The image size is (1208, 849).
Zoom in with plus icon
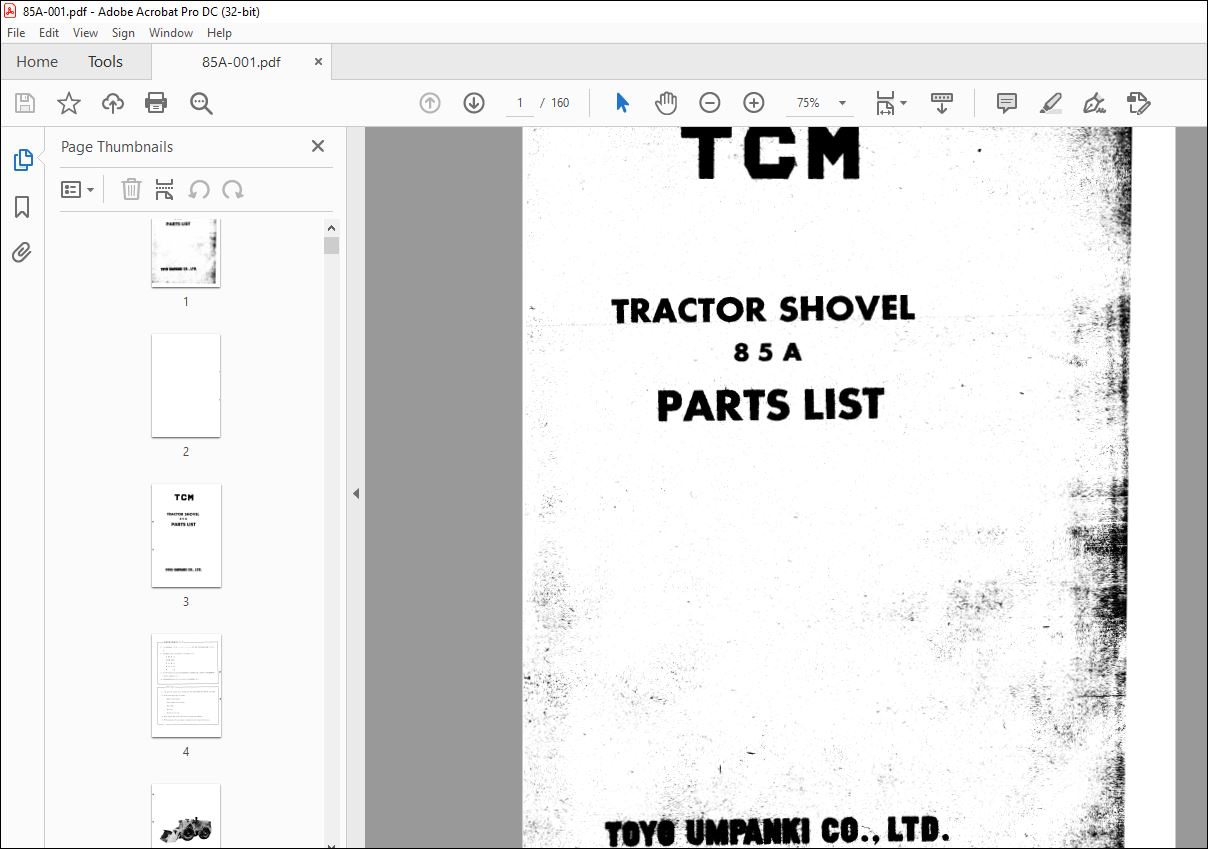click(754, 103)
